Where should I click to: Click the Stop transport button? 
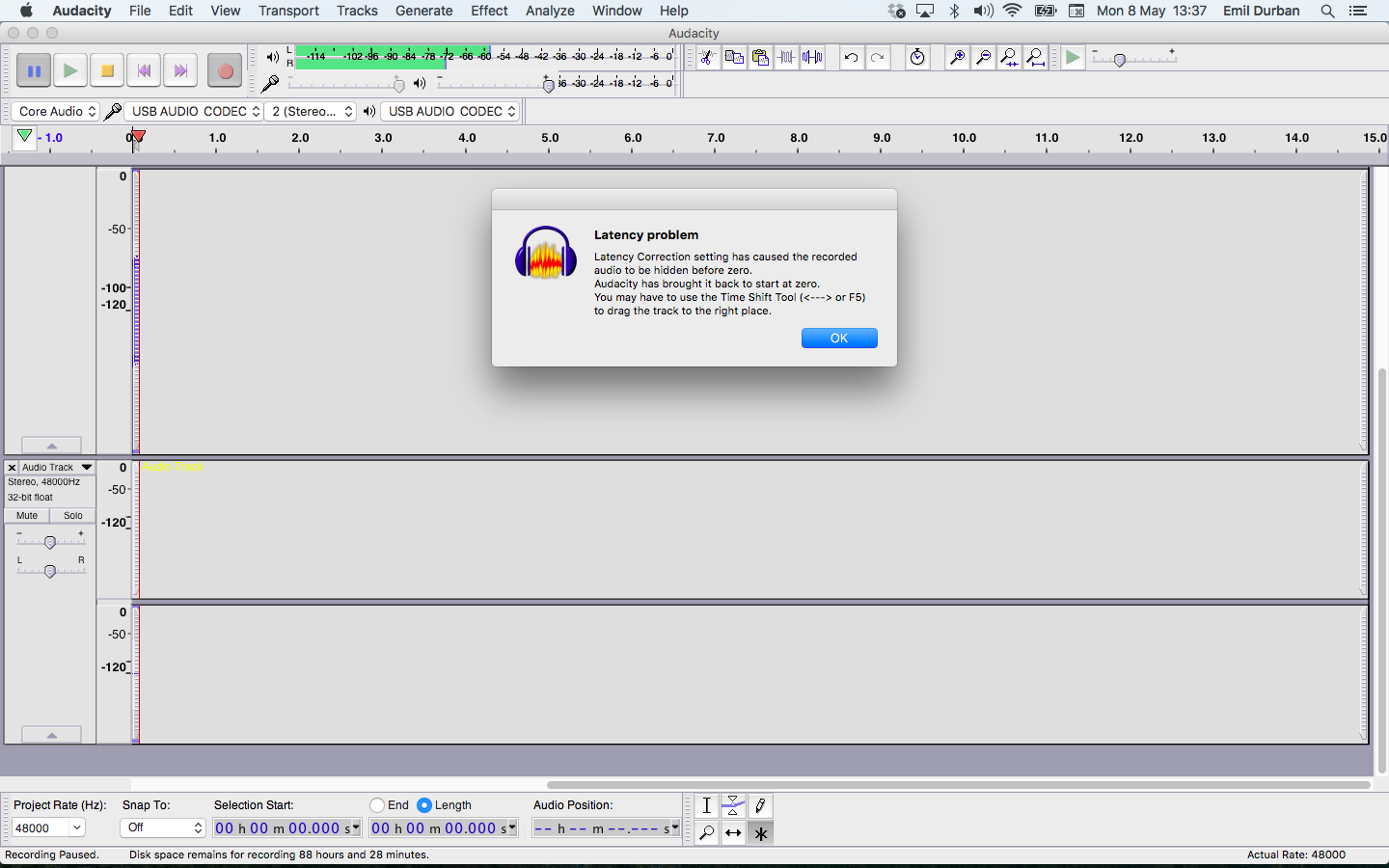pos(107,70)
